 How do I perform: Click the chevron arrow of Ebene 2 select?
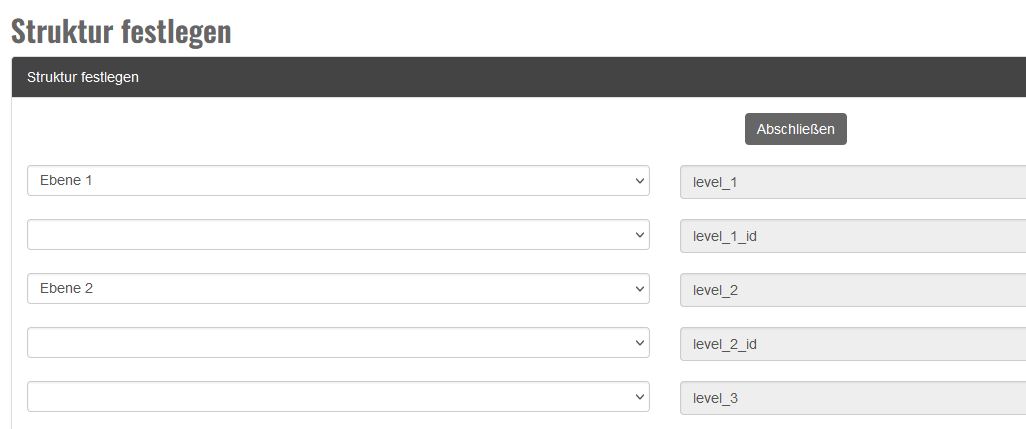(x=640, y=289)
